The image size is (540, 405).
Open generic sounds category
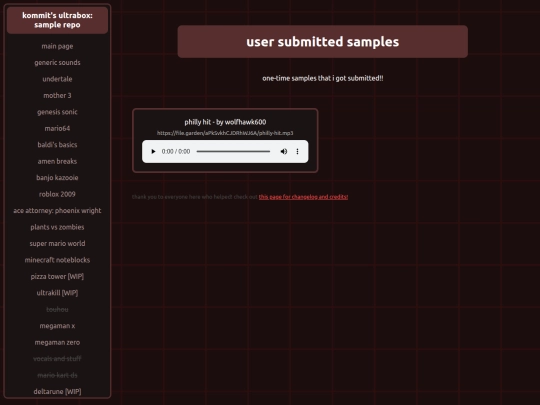57,63
